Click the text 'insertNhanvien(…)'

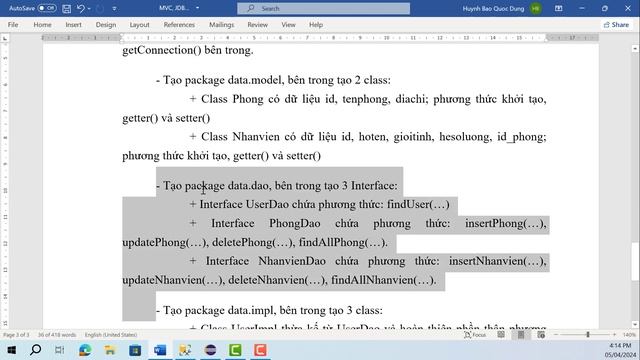[496, 261]
